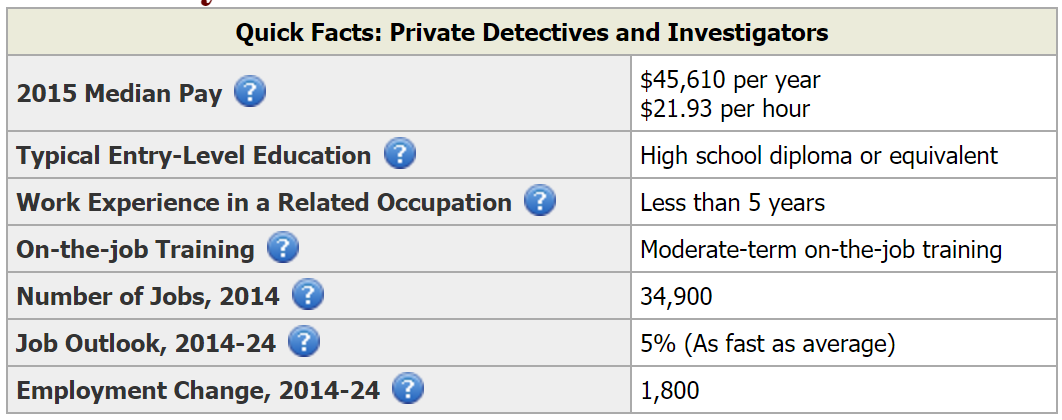This screenshot has height=420, width=1062.
Task: Select the $21.93 per hour text
Action: click(725, 108)
